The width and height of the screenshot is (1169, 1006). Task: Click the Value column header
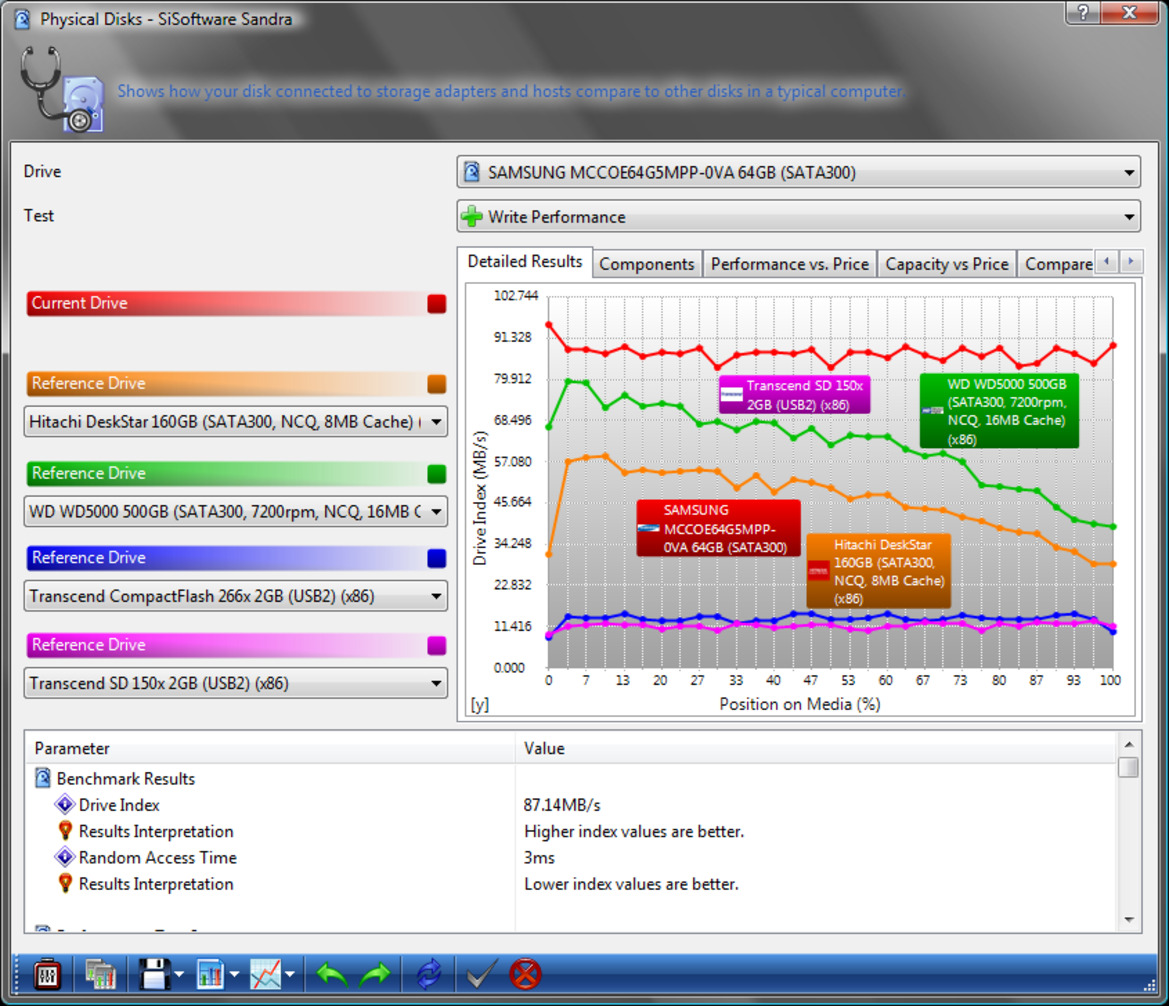click(x=816, y=748)
